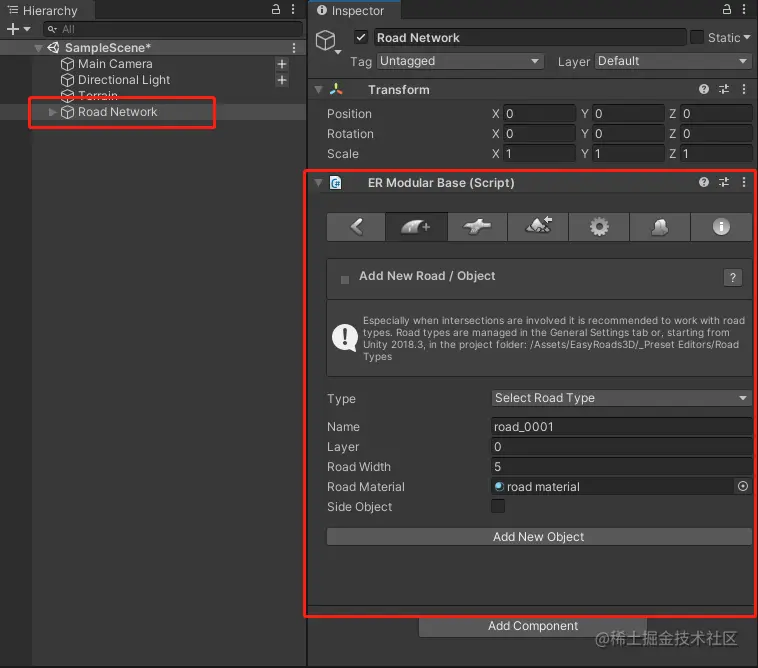The width and height of the screenshot is (758, 668).
Task: Click the Rotation Y field
Action: (x=628, y=133)
